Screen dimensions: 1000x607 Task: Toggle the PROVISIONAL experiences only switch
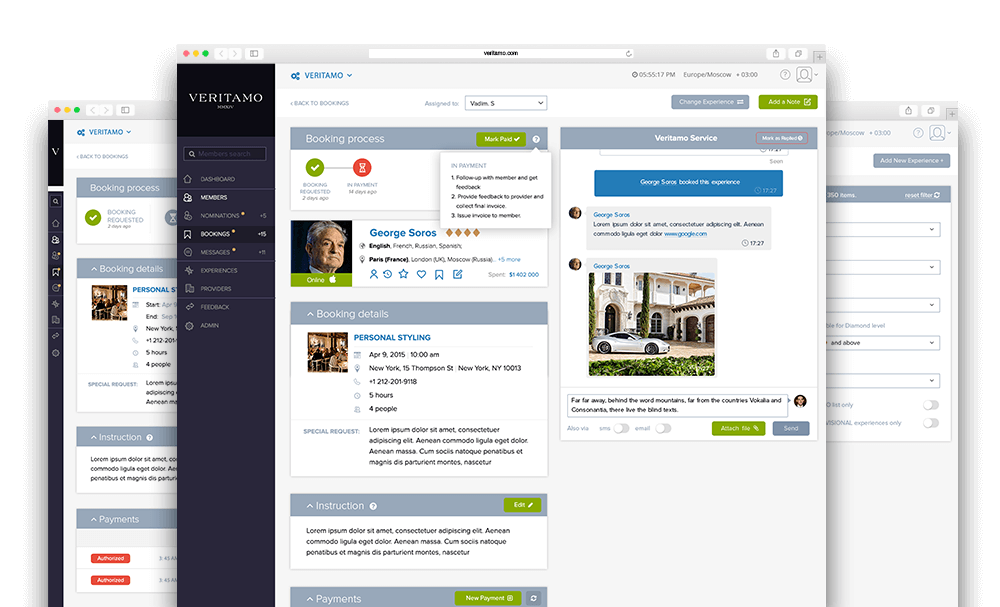click(x=931, y=423)
